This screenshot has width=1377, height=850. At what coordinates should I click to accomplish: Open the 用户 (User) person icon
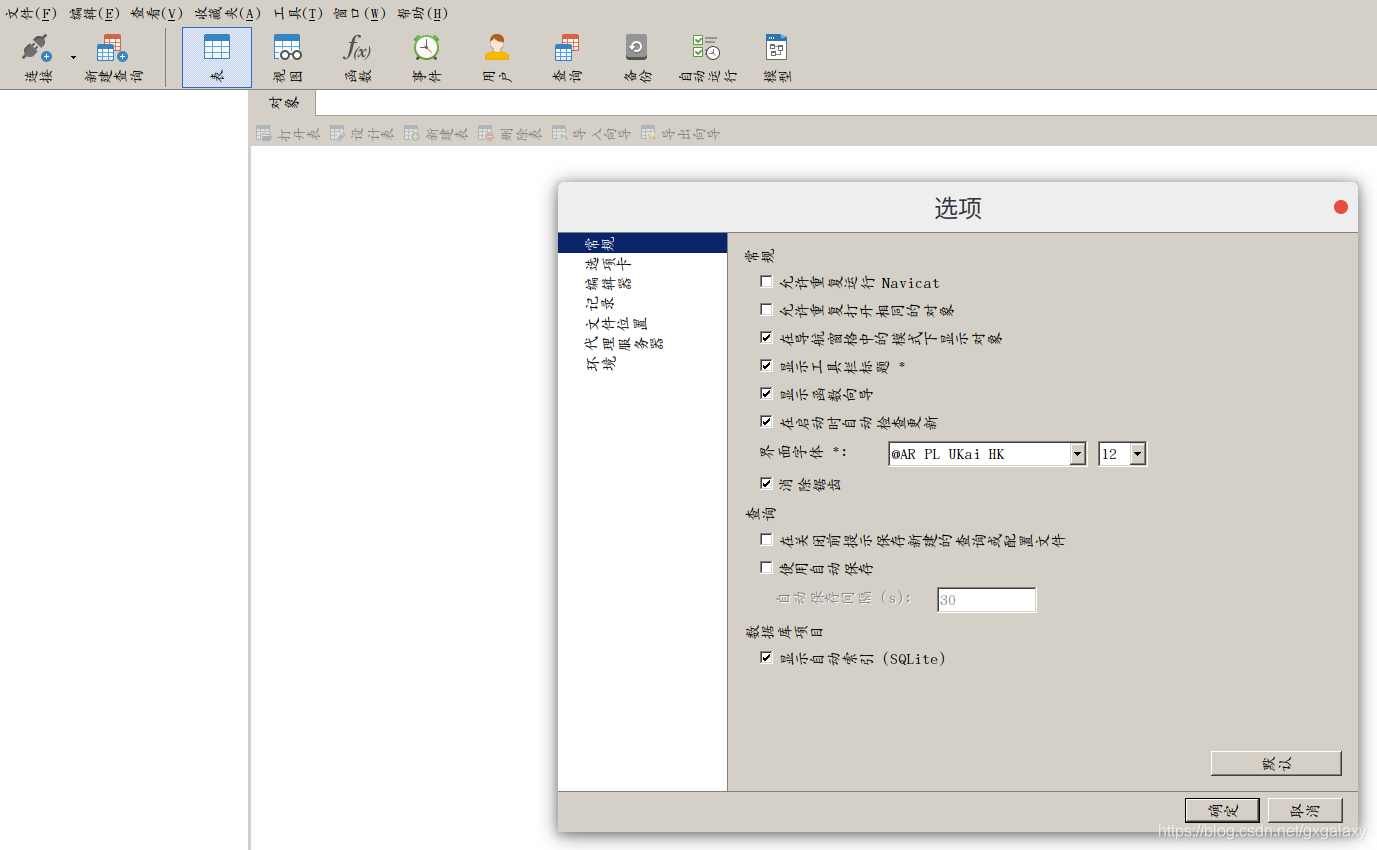[x=497, y=47]
